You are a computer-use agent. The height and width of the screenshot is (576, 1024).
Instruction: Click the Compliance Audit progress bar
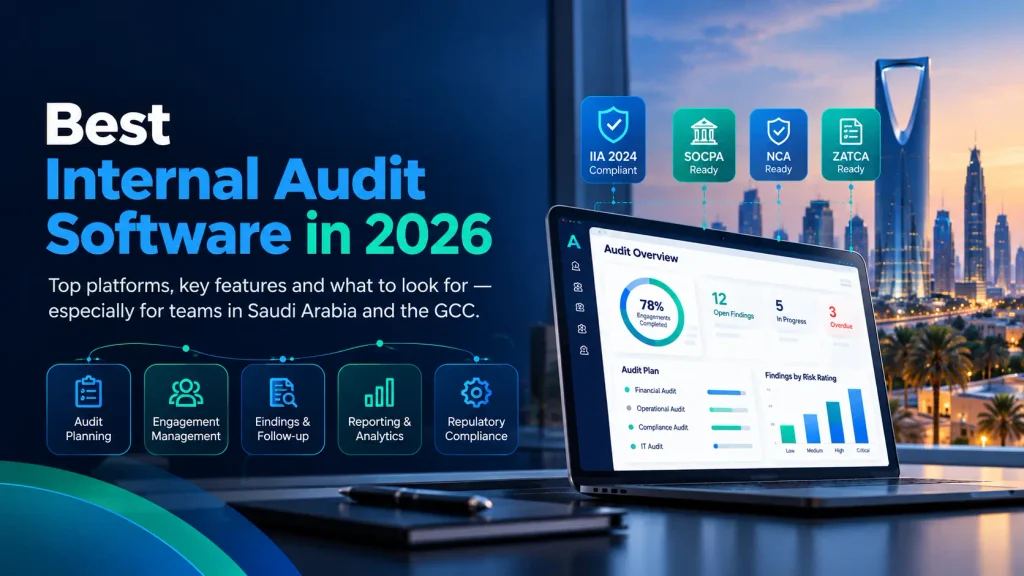point(731,428)
